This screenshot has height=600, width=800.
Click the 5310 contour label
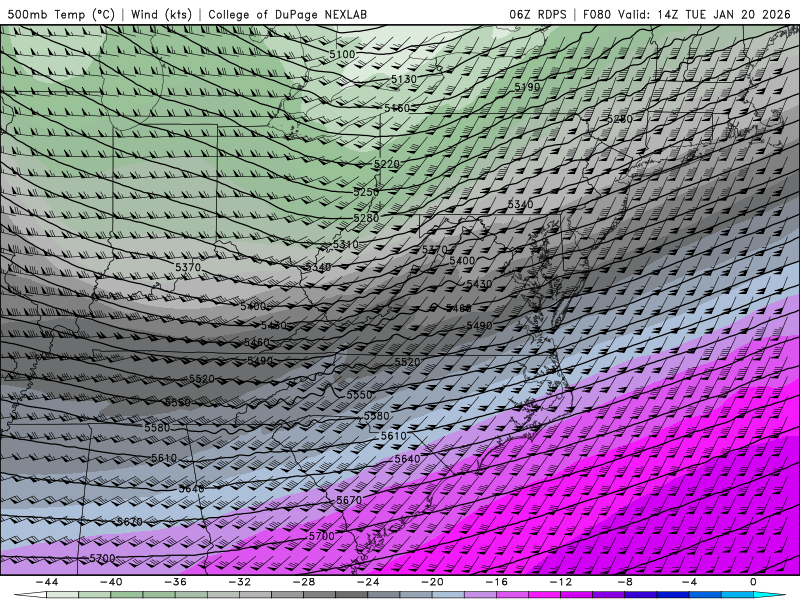click(x=345, y=244)
